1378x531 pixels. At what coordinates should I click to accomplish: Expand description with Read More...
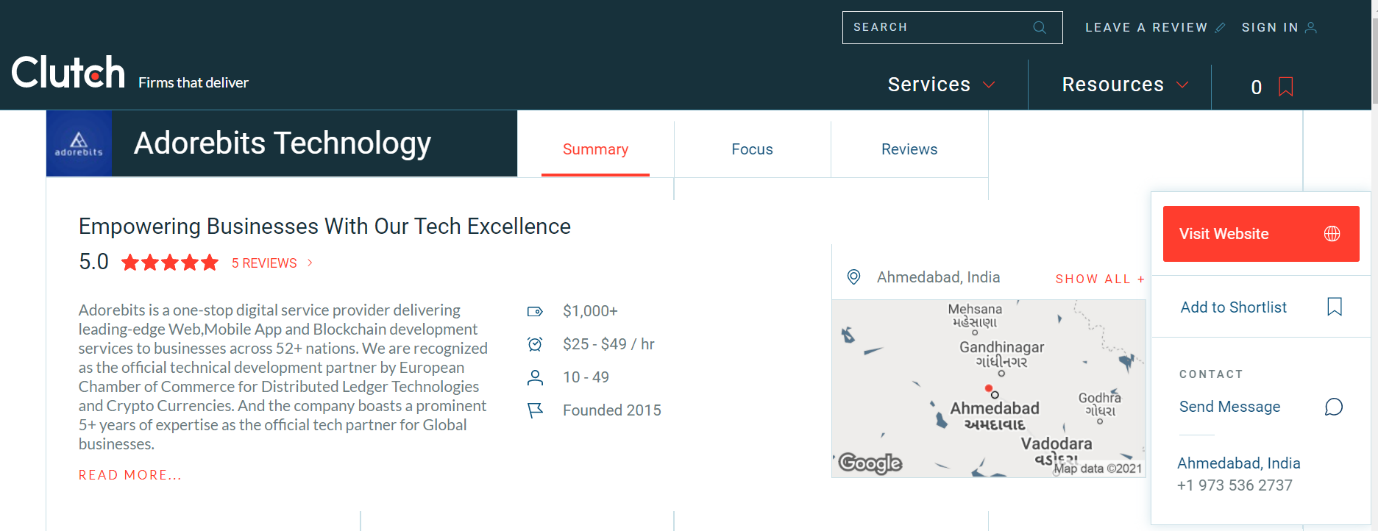click(130, 475)
